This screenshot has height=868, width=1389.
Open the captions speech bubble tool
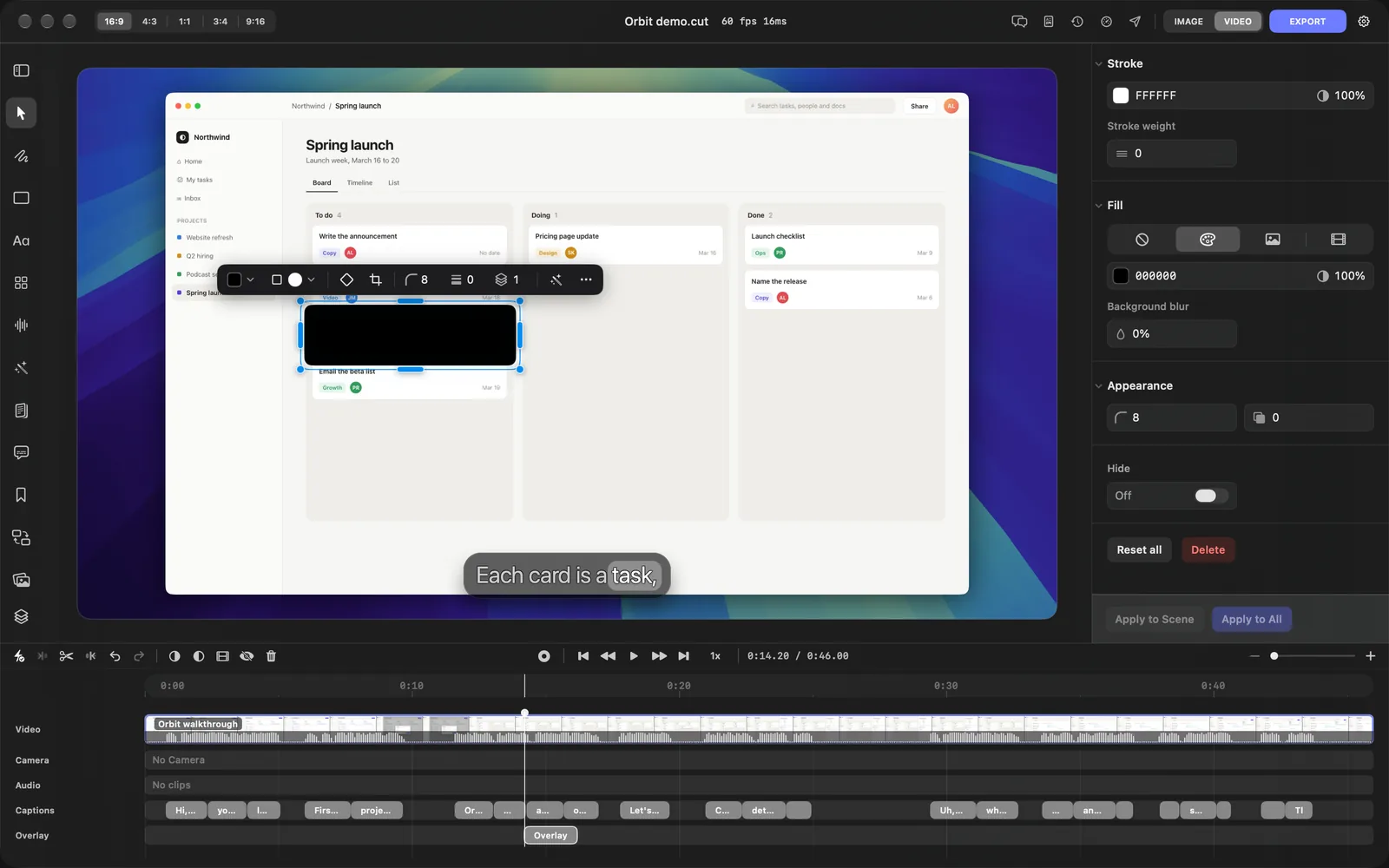tap(22, 452)
